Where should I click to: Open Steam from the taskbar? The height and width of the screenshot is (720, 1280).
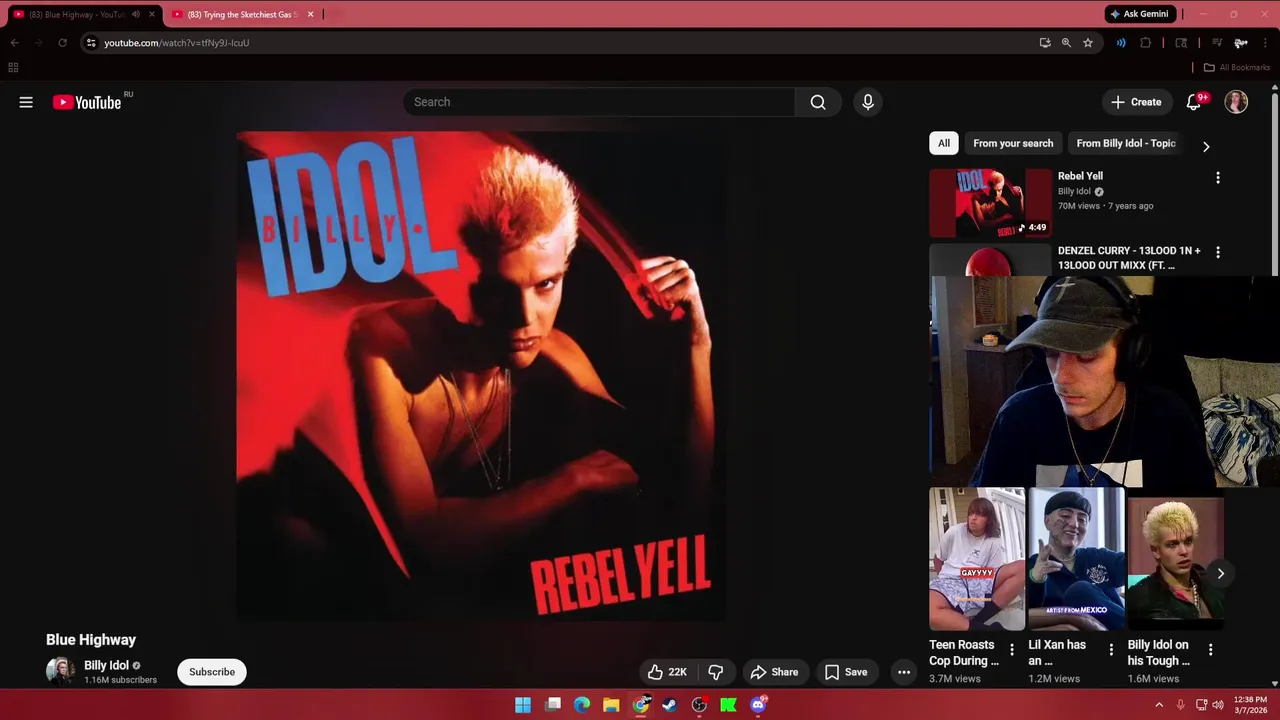point(670,705)
